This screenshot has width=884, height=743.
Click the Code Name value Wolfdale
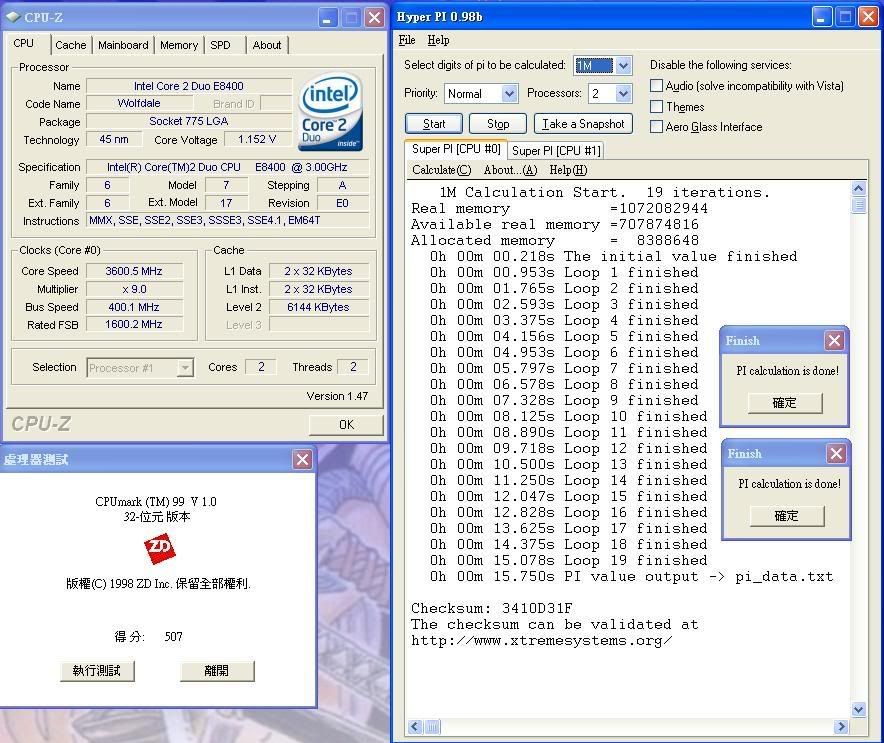139,104
